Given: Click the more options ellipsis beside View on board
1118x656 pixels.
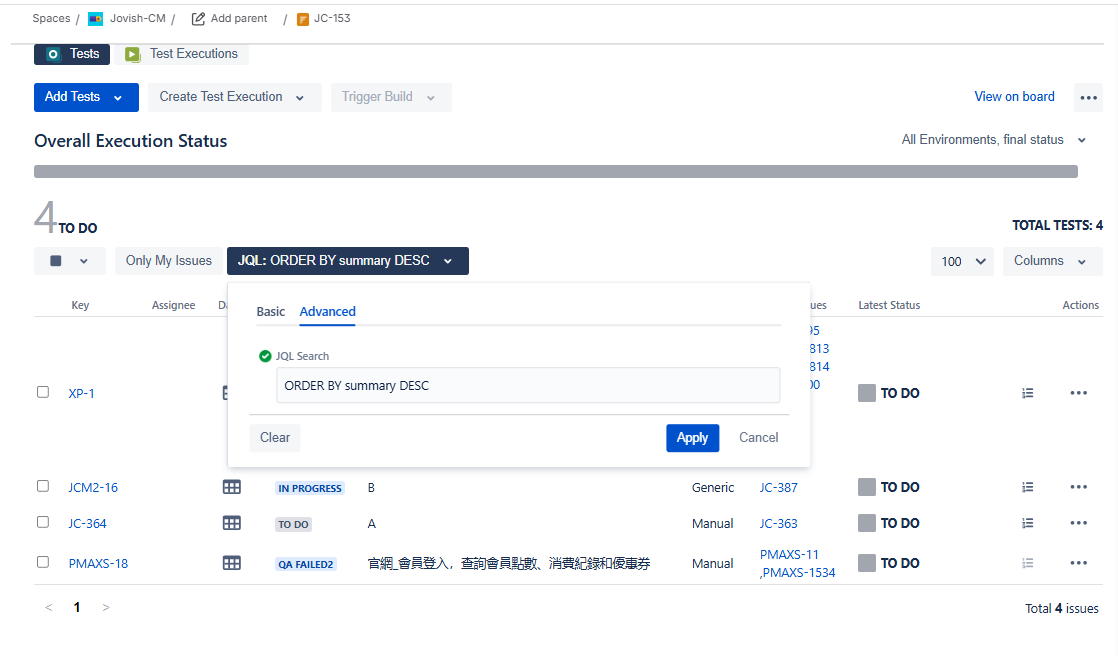Looking at the screenshot, I should tap(1088, 97).
